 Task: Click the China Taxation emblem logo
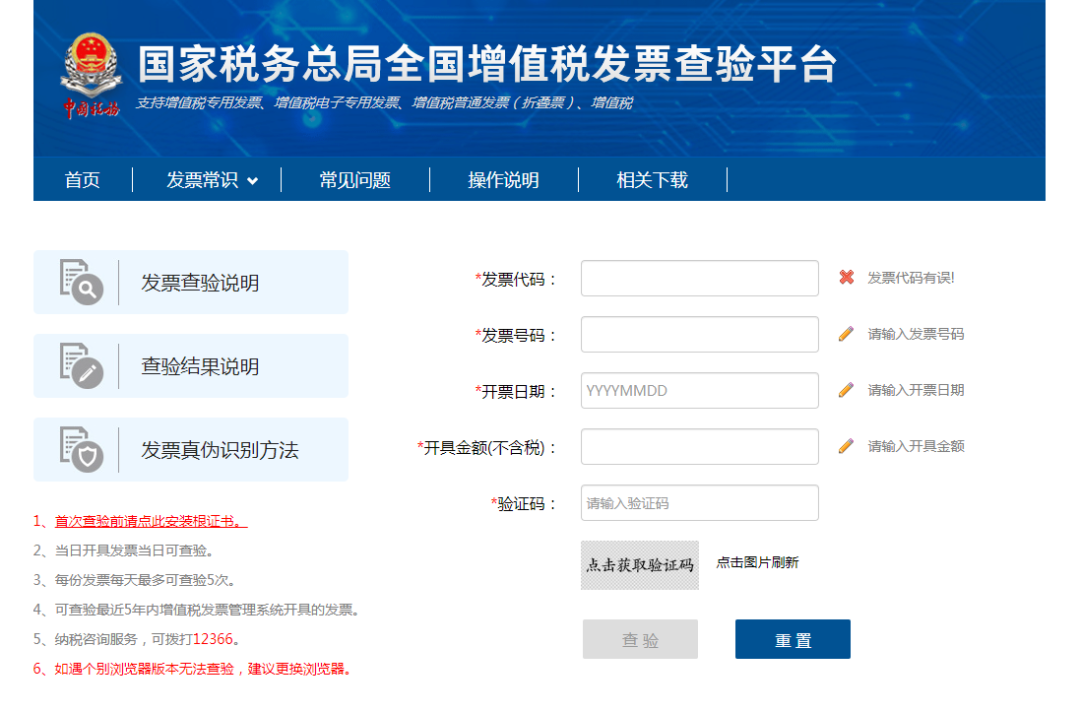91,75
